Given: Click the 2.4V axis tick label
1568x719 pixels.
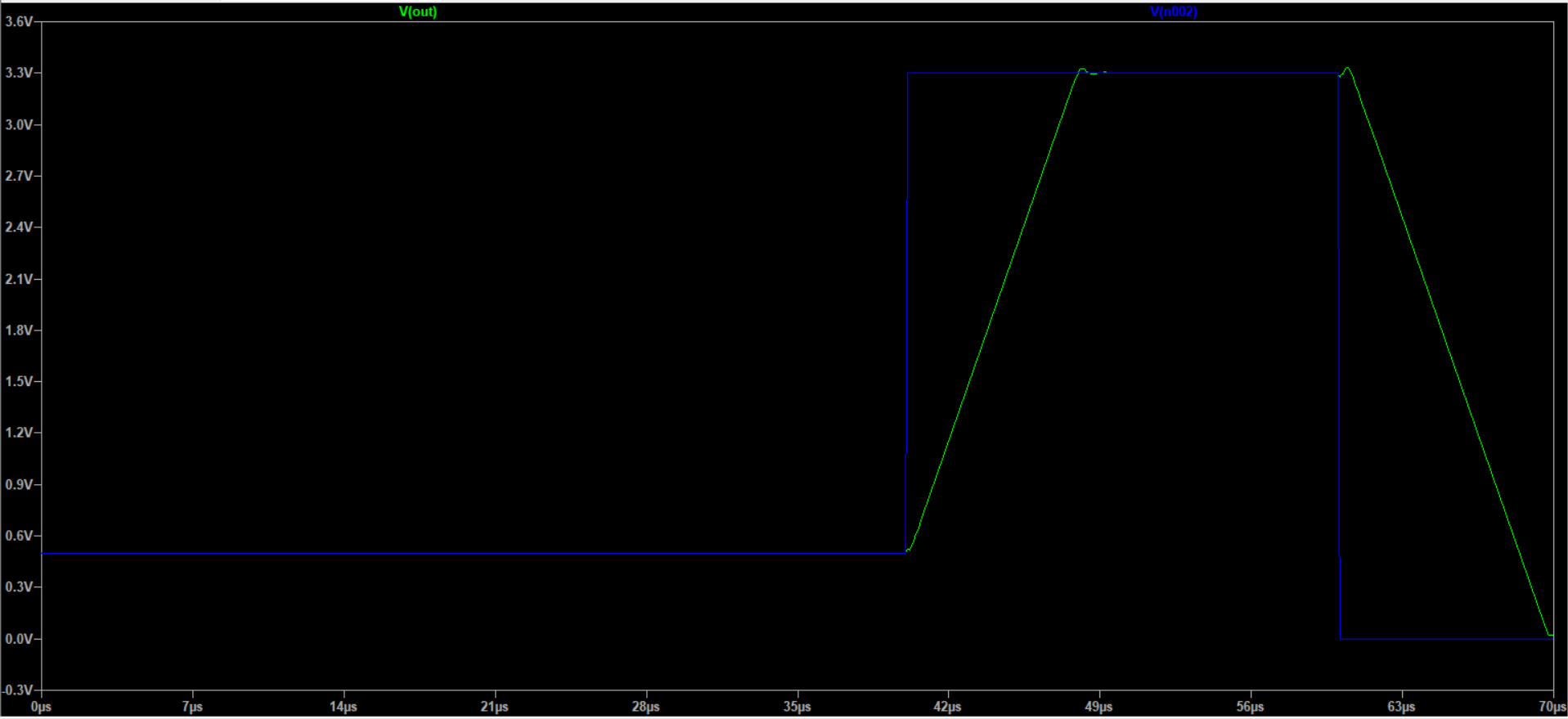Looking at the screenshot, I should tap(18, 227).
